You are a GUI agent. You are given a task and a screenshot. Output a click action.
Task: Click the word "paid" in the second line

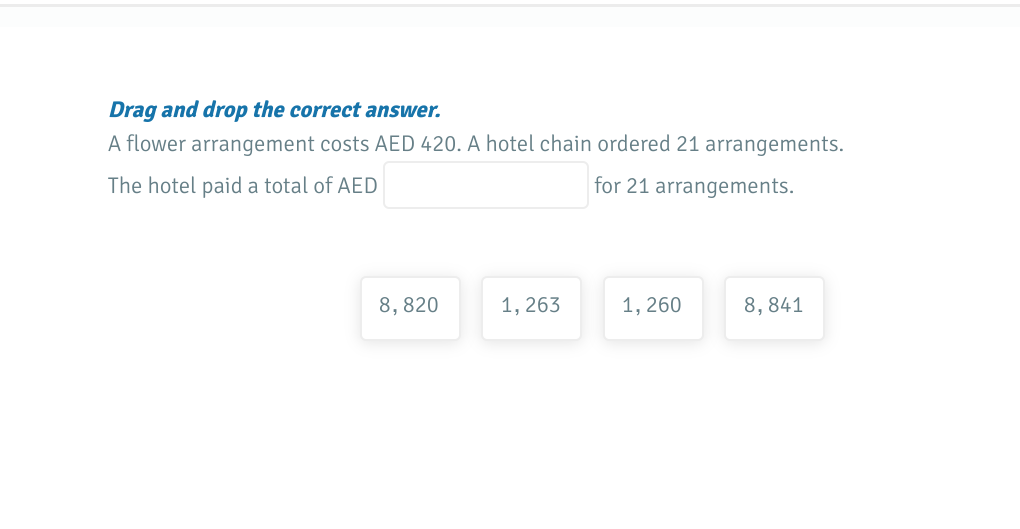pos(222,187)
